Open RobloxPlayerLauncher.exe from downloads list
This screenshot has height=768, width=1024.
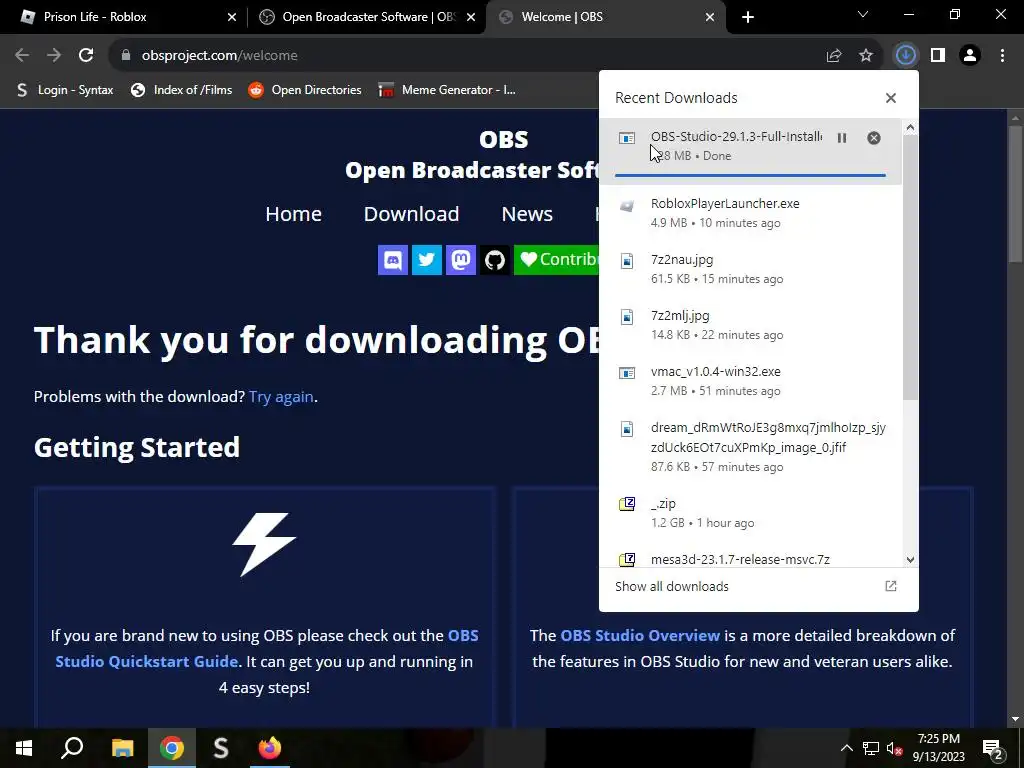click(750, 213)
